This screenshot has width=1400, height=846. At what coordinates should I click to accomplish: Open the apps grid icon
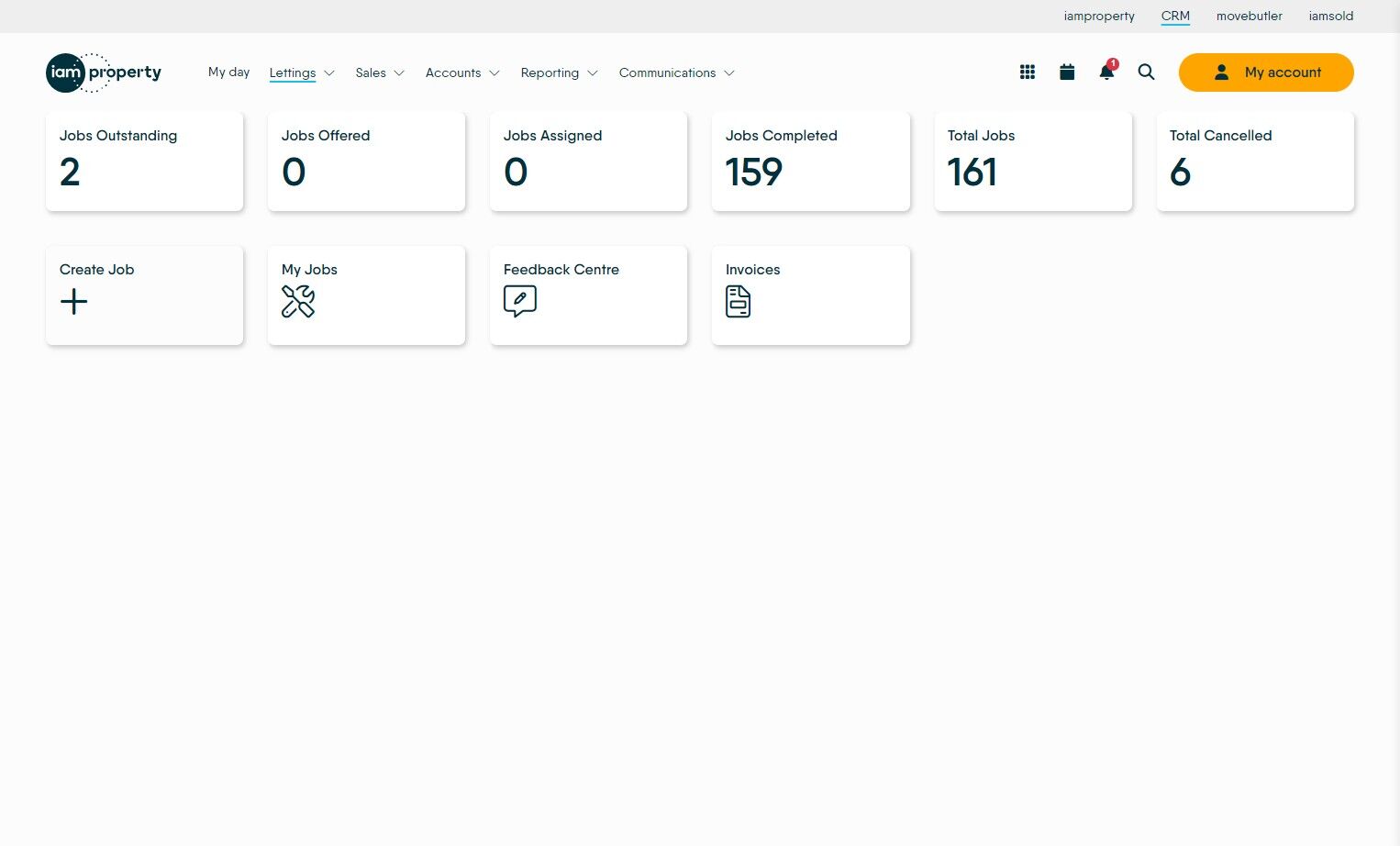click(1028, 72)
